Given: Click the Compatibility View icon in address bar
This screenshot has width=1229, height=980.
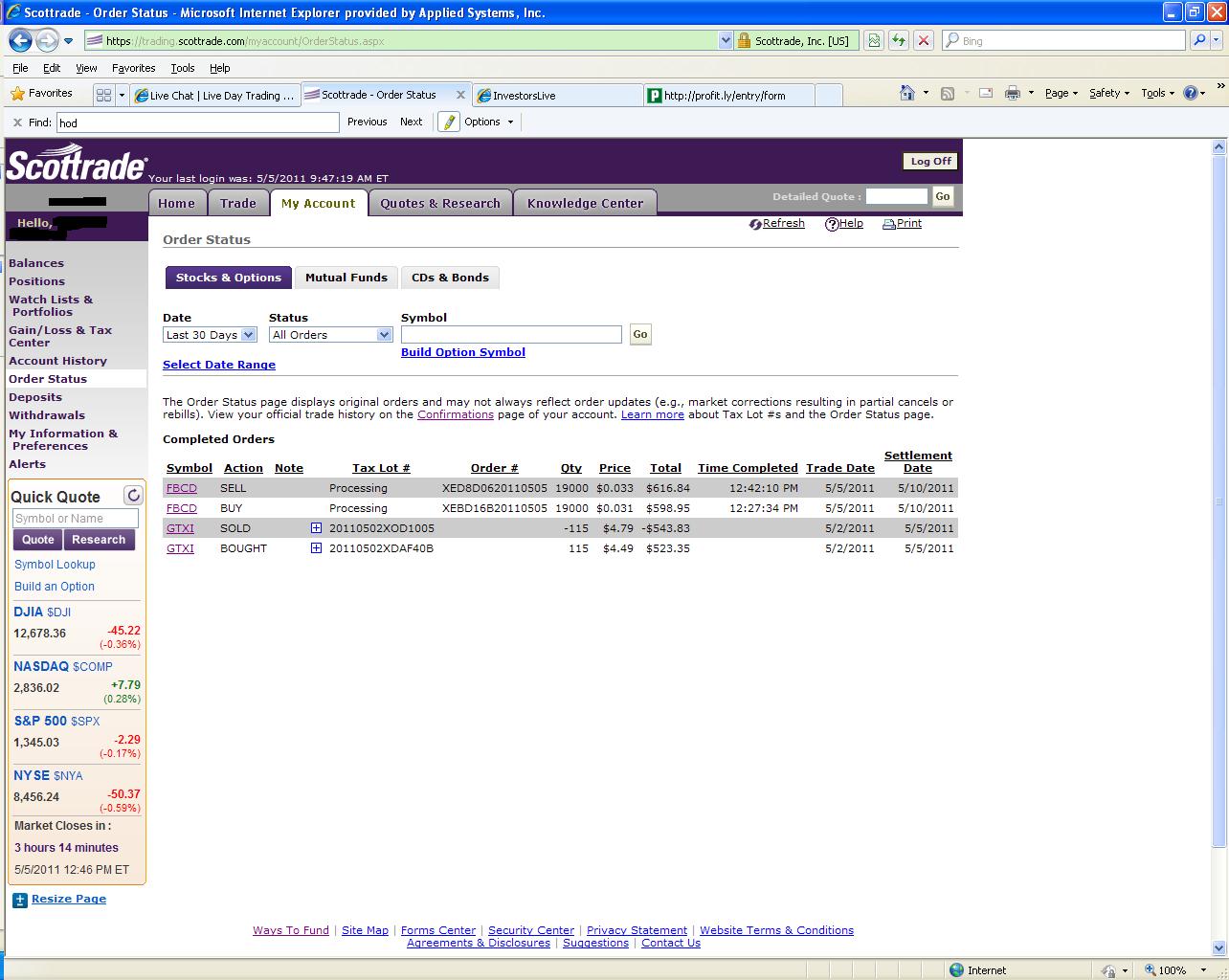Looking at the screenshot, I should point(873,40).
